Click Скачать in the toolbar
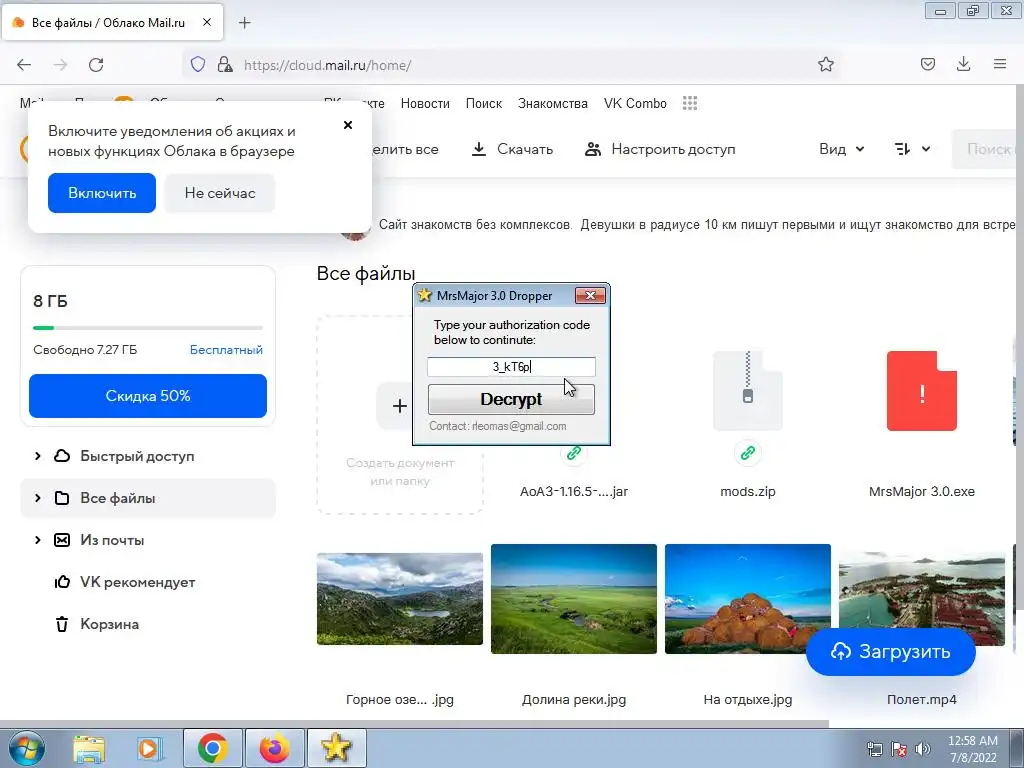 pos(512,149)
